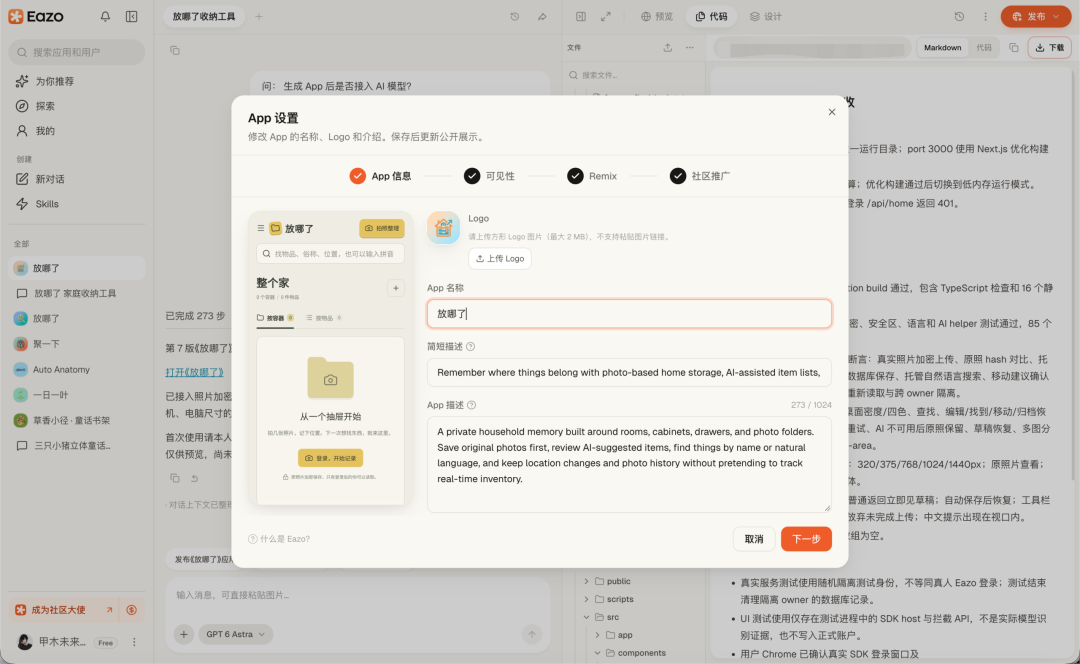Click the share arrow icon in chat header
Screen dimensions: 1080x664
[x=542, y=17]
